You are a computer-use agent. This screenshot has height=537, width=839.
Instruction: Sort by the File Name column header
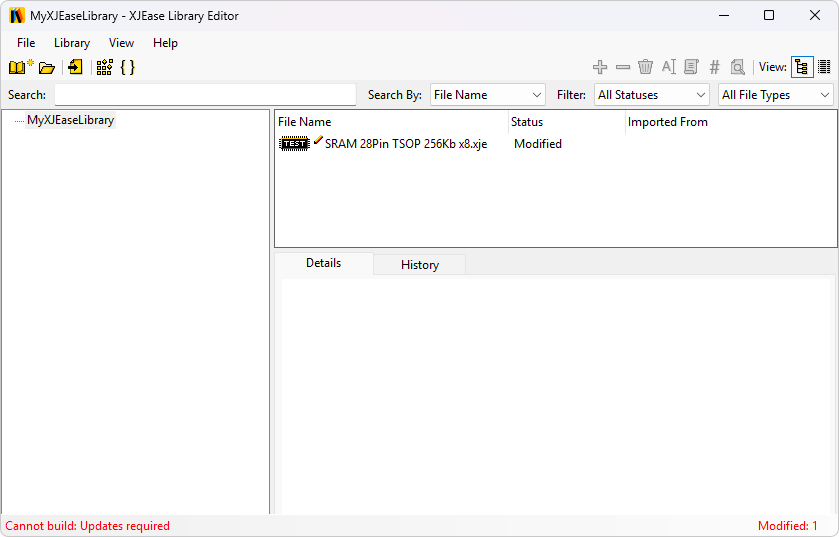(x=304, y=122)
